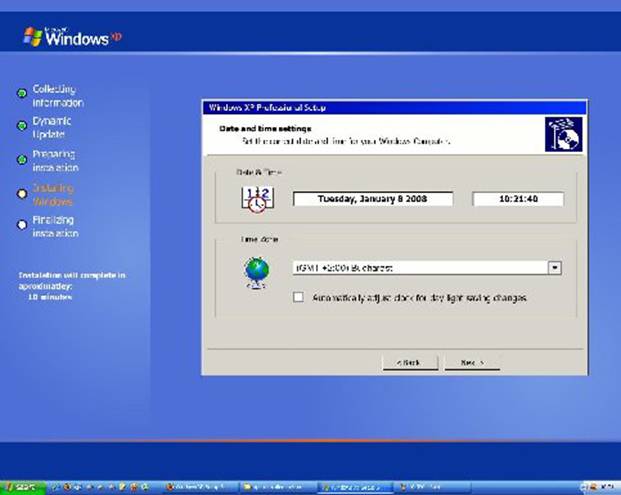
Task: Select Collecting information step indicator
Action: point(22,93)
